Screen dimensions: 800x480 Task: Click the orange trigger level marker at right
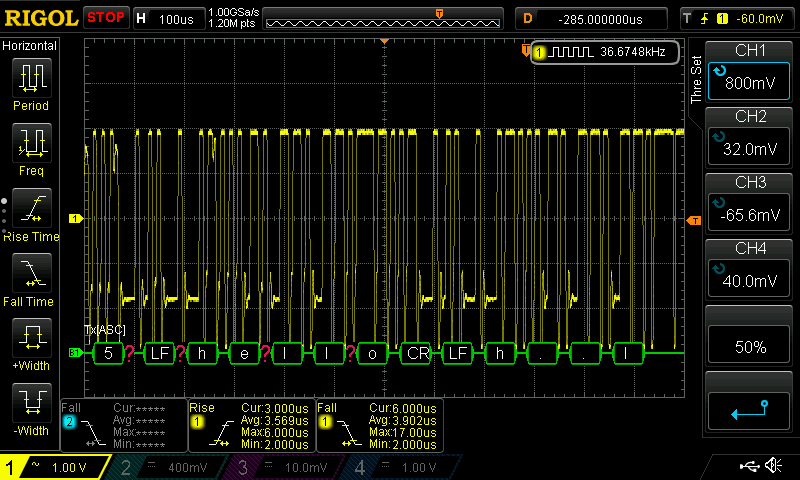[694, 220]
